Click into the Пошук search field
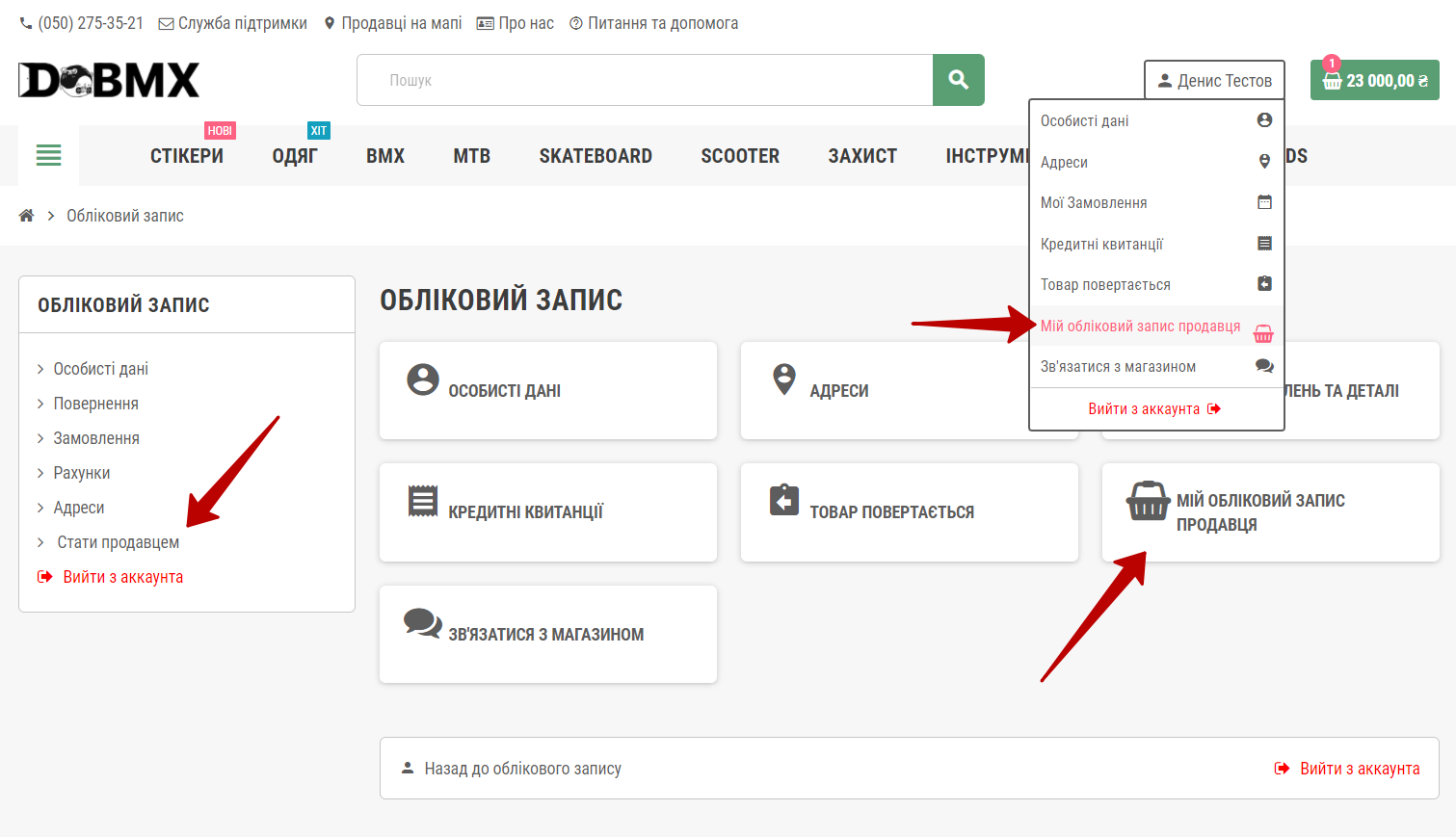Viewport: 1456px width, 837px height. point(645,80)
